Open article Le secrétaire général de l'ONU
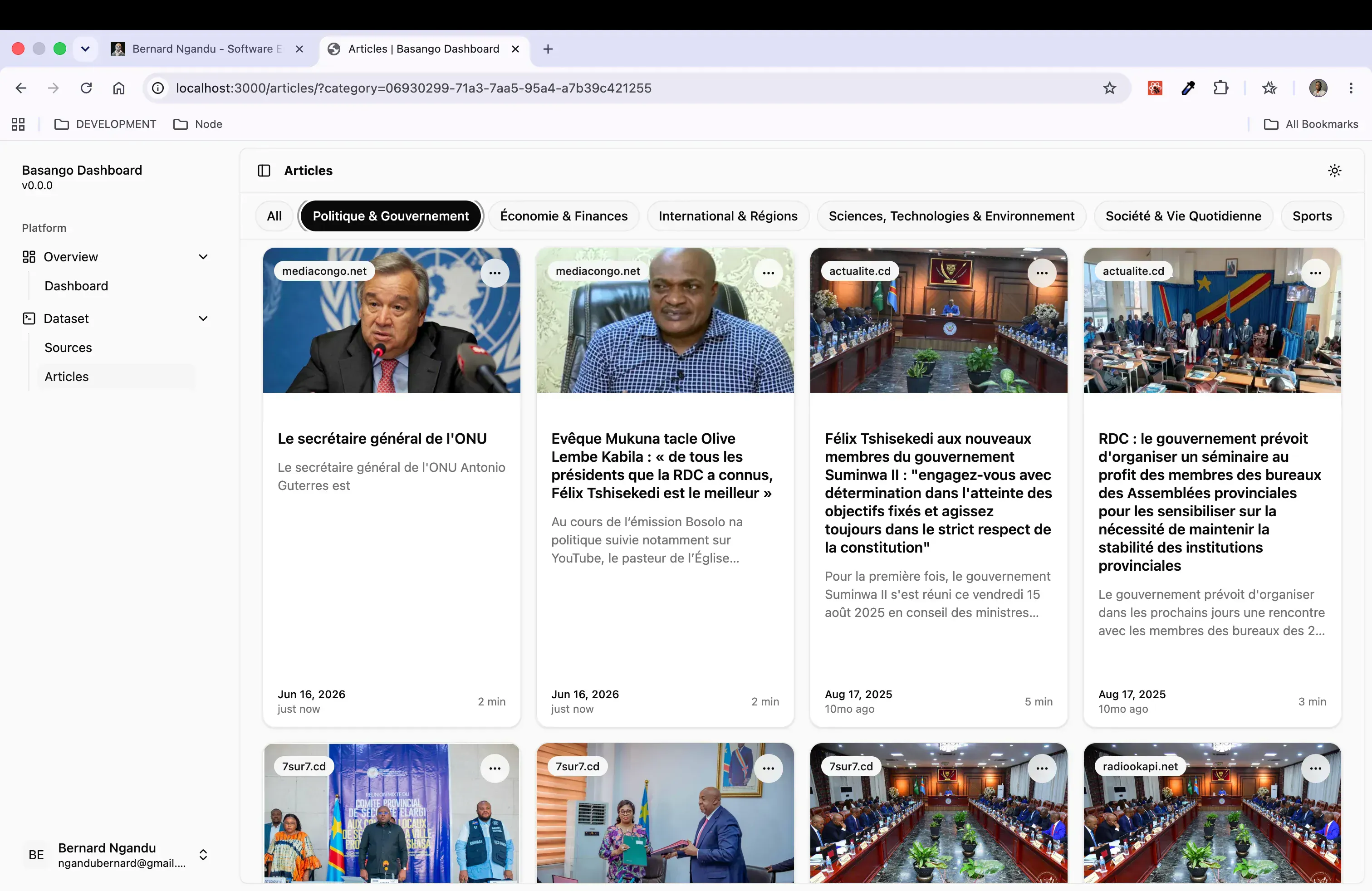1372x891 pixels. click(382, 439)
